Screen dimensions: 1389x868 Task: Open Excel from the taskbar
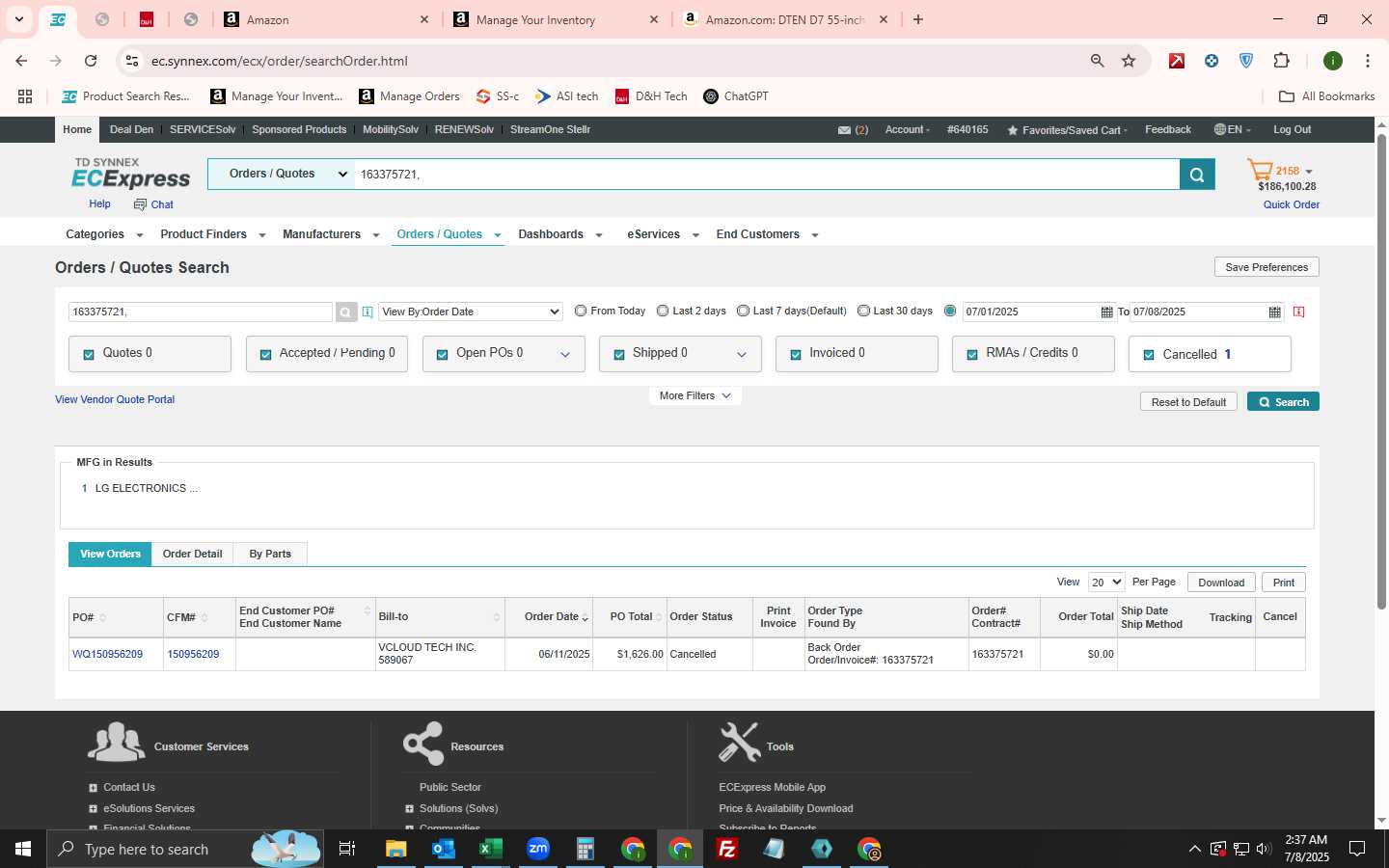(491, 849)
